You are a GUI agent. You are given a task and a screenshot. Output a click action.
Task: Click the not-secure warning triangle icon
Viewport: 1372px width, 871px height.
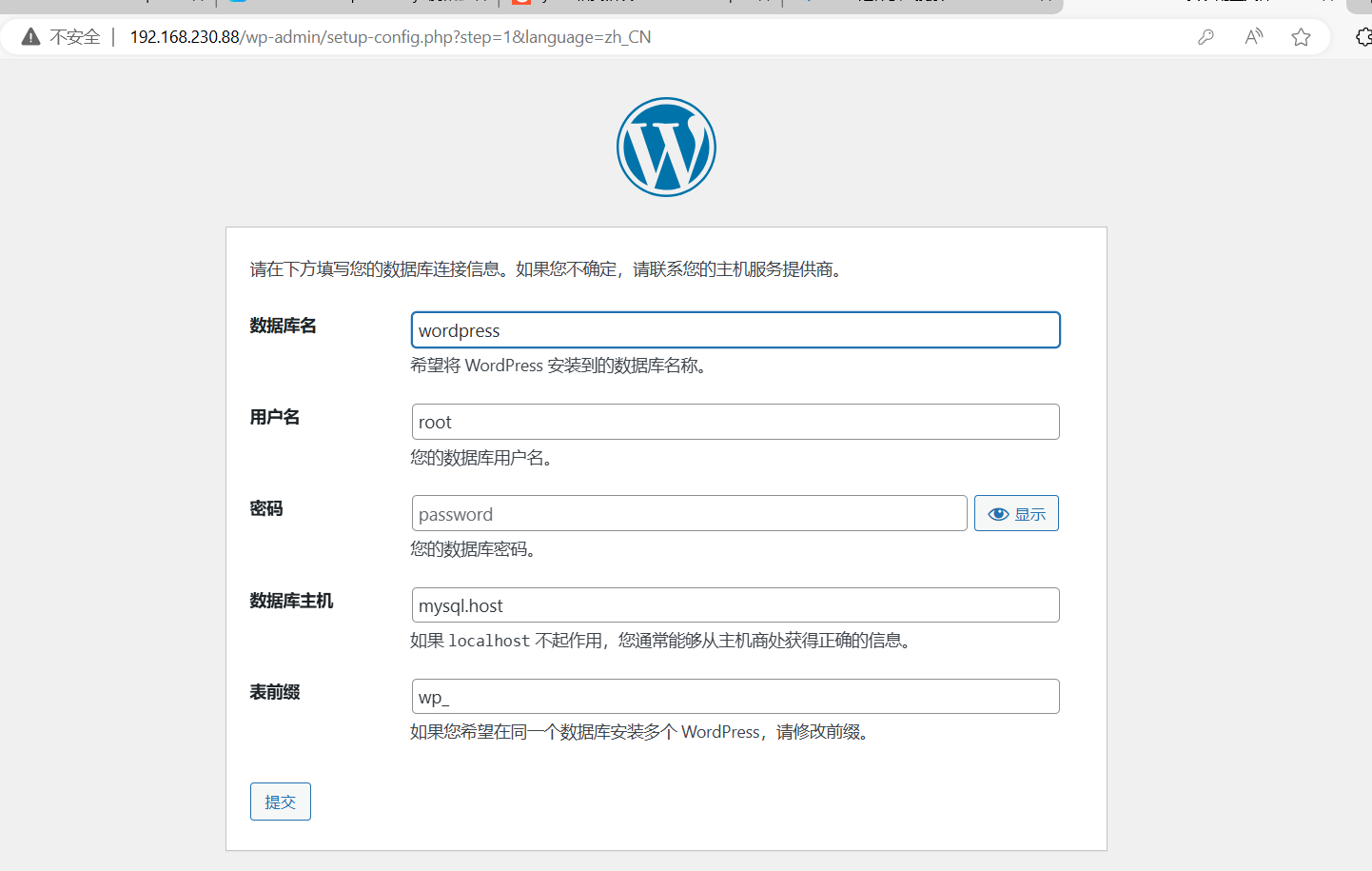[x=31, y=37]
